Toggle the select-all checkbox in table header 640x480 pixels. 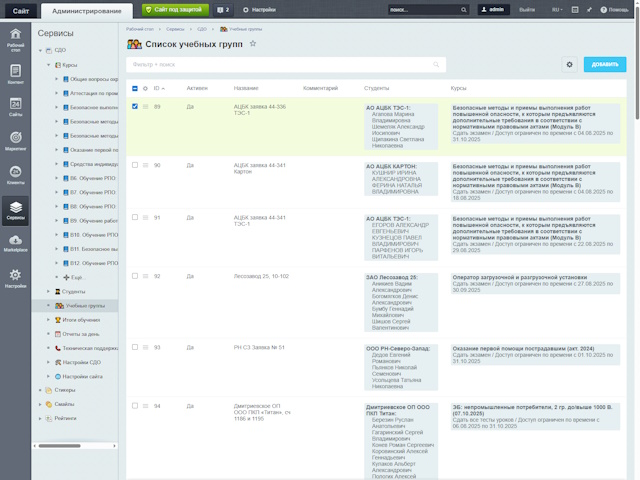(135, 88)
